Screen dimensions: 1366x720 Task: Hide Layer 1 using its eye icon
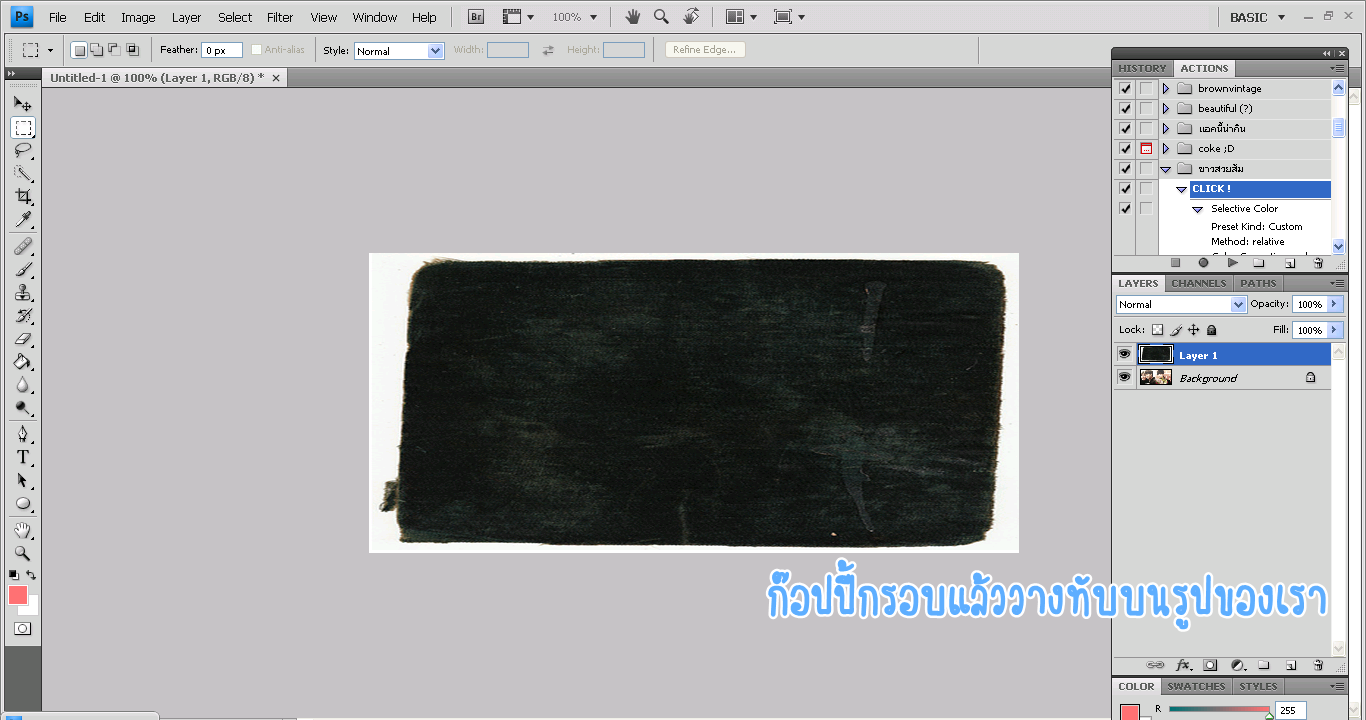pyautogui.click(x=1124, y=354)
